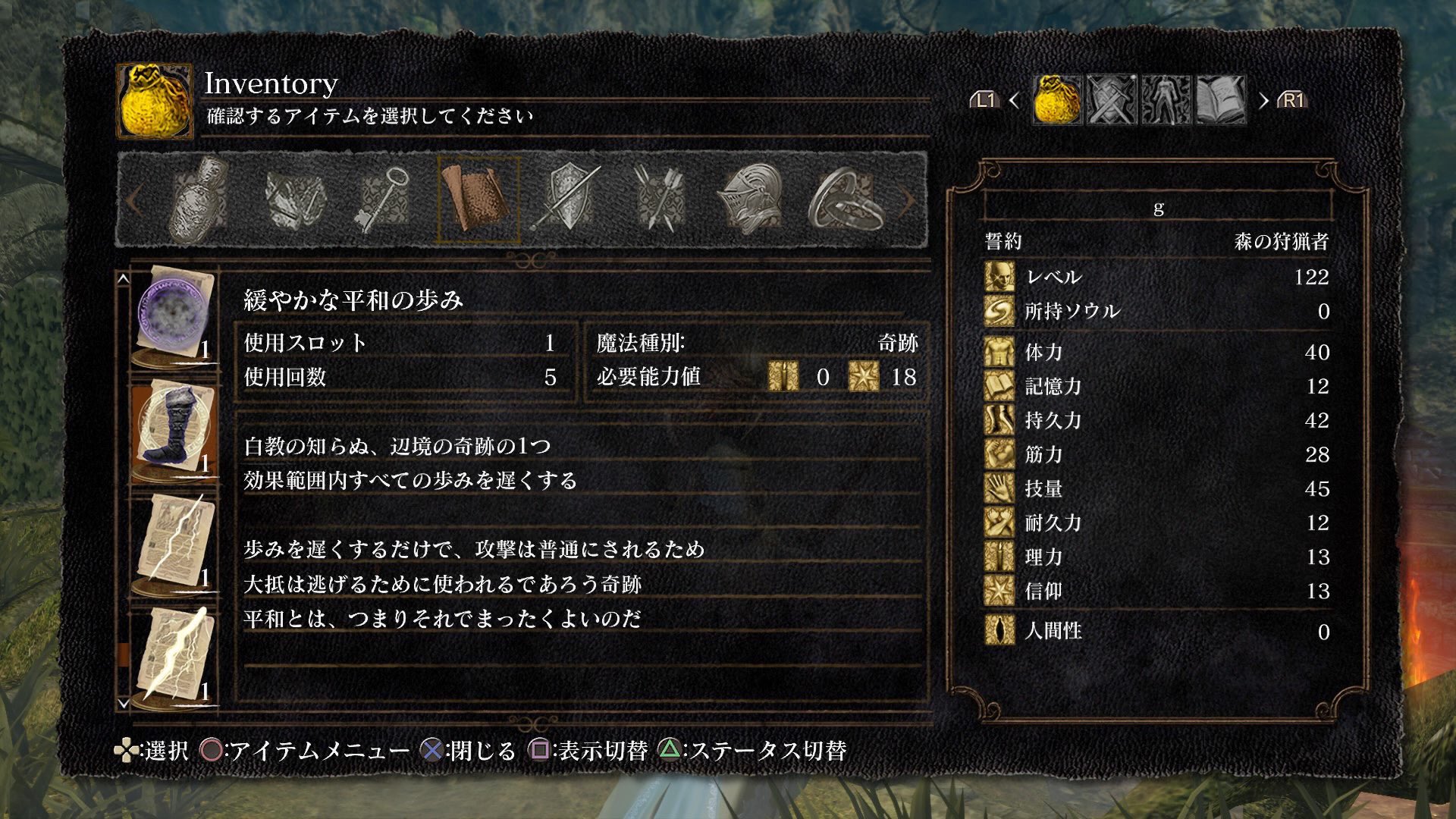Show next item categories with right arrow
Viewport: 1456px width, 819px height.
tap(907, 201)
